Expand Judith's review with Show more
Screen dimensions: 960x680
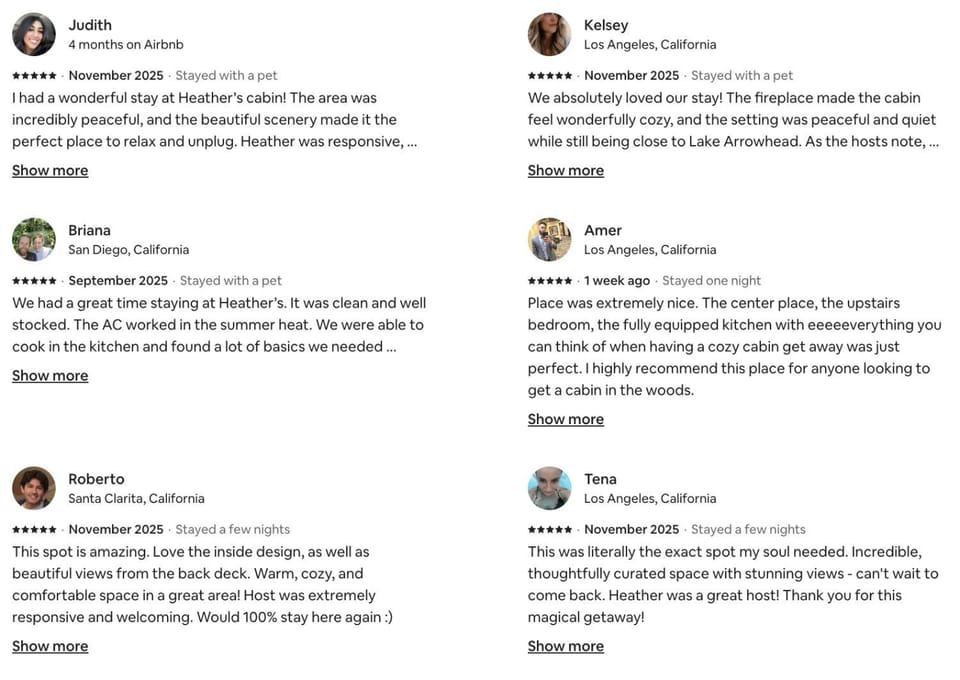(50, 171)
